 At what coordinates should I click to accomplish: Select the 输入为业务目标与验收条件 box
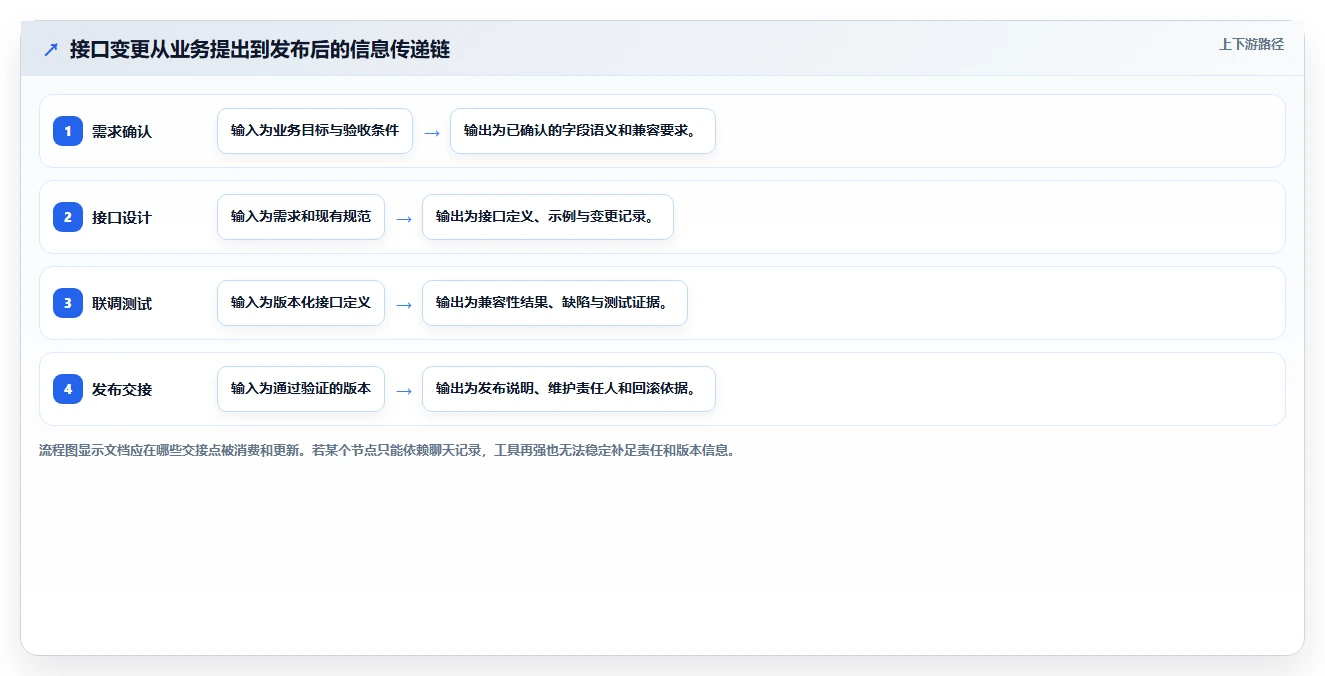(315, 131)
